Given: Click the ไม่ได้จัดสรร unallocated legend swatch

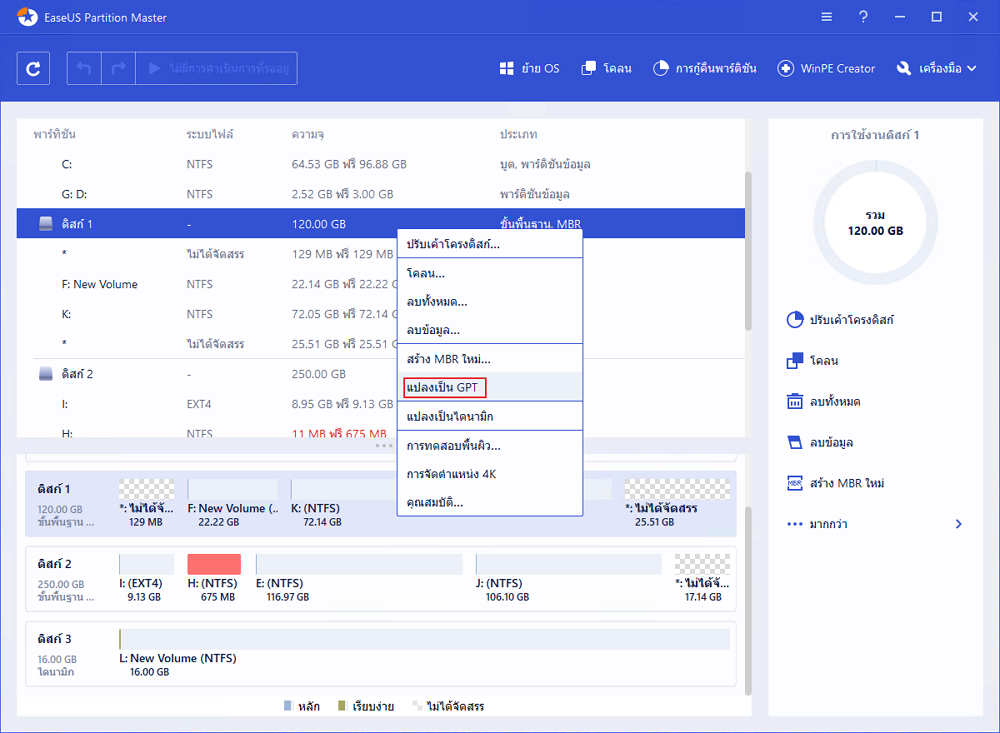Looking at the screenshot, I should click(417, 706).
